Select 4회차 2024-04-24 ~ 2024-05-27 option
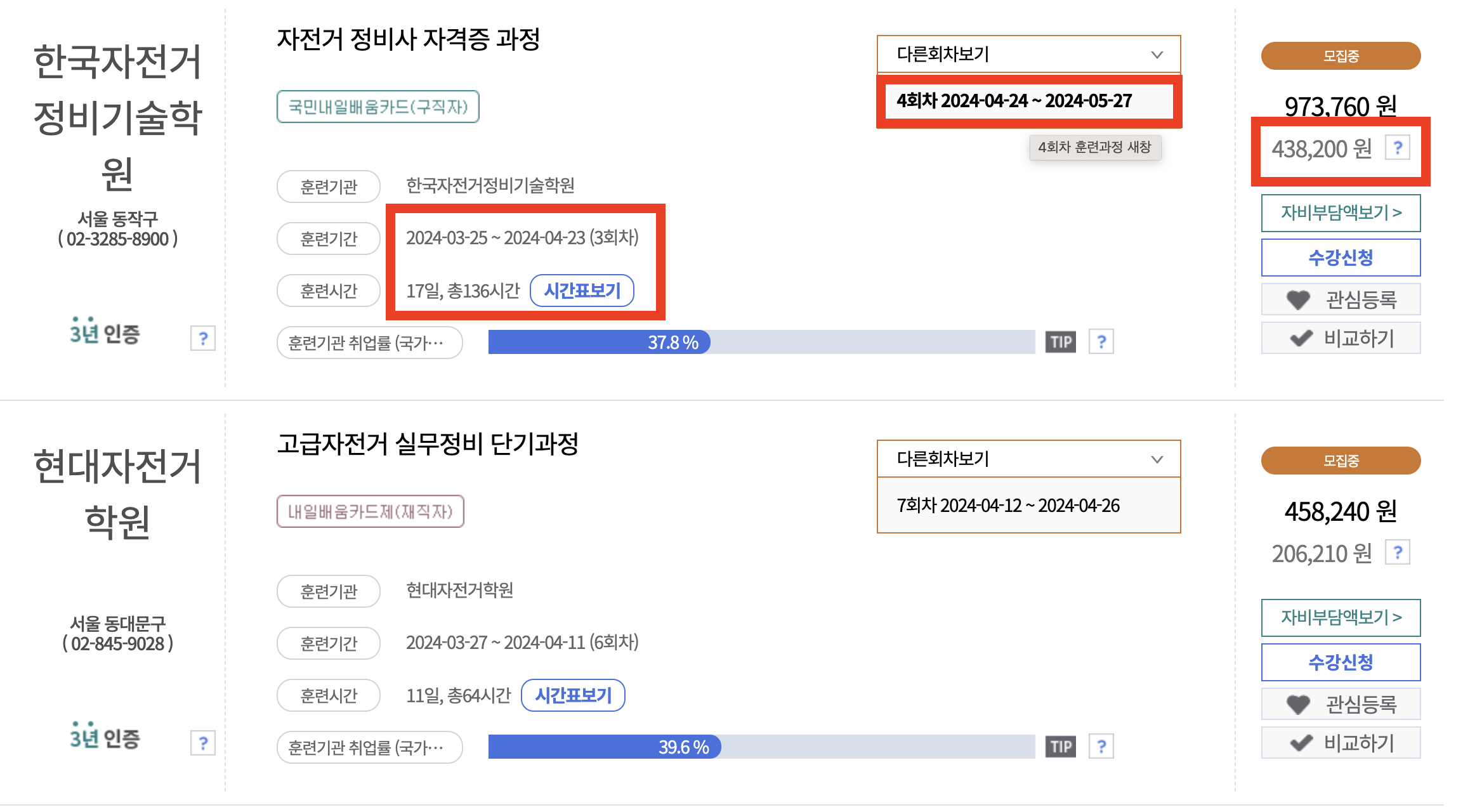 (x=1014, y=101)
